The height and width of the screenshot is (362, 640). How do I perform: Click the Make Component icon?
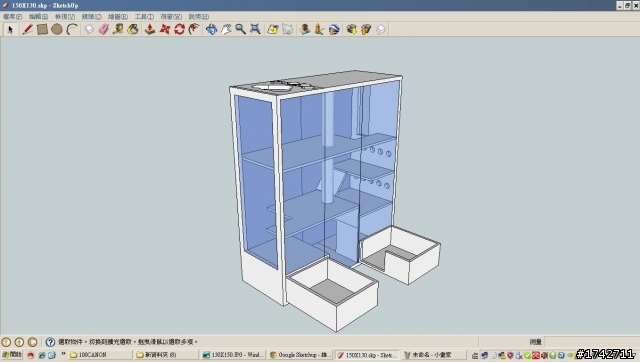[x=89, y=29]
